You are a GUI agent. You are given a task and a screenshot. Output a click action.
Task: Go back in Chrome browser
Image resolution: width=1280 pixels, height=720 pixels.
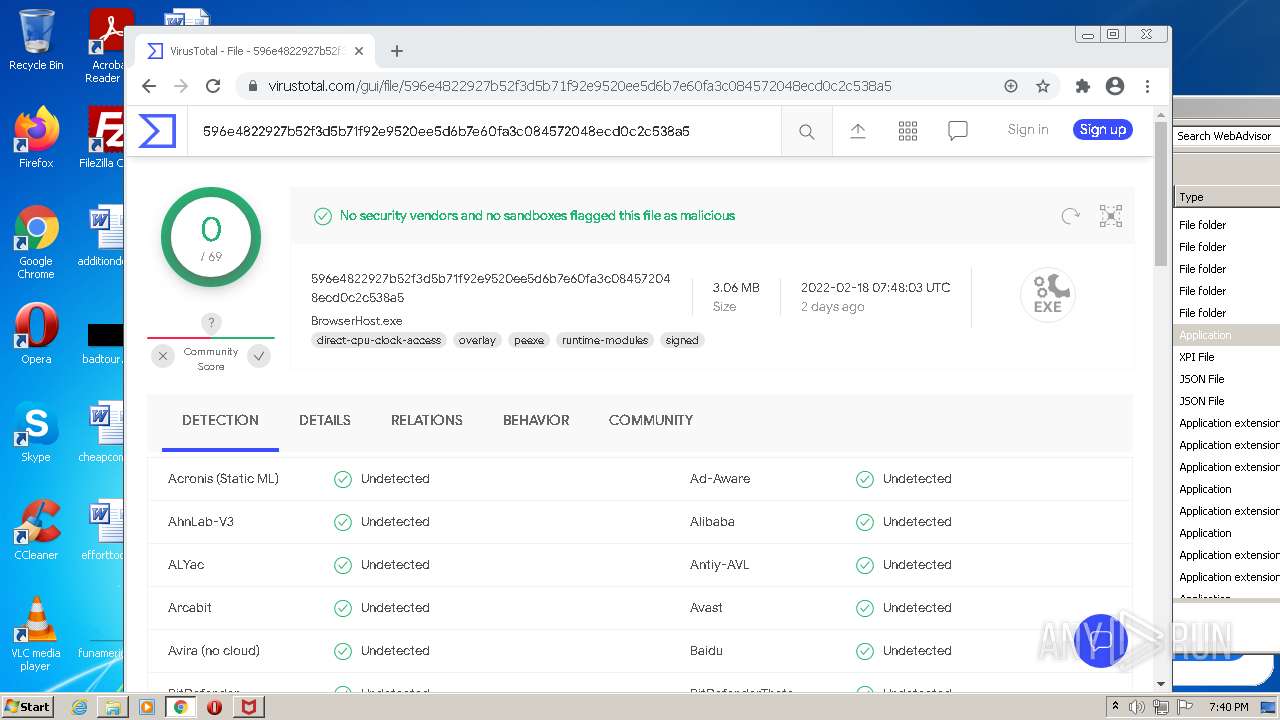[x=149, y=86]
